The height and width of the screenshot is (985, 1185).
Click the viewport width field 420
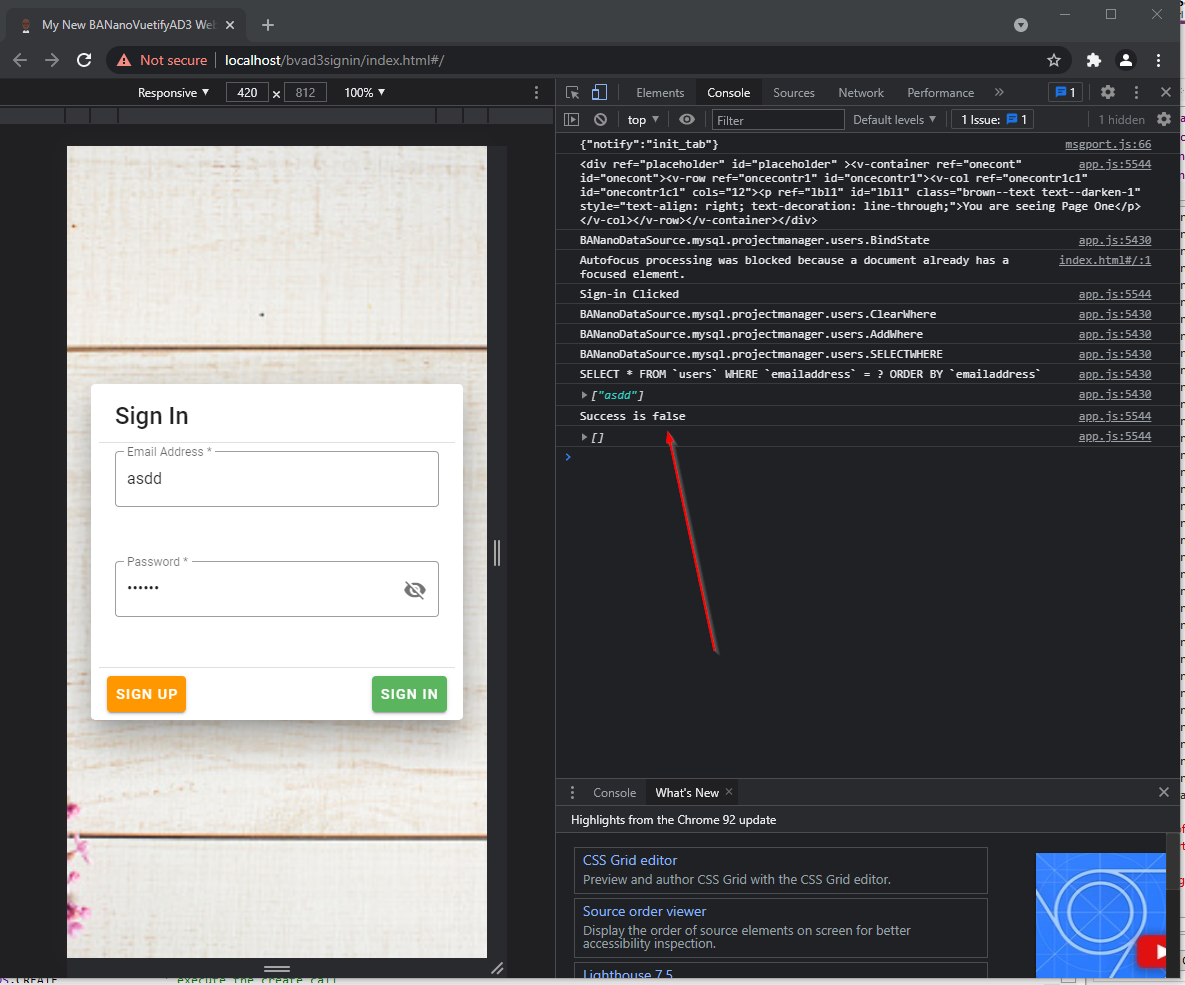[x=247, y=92]
